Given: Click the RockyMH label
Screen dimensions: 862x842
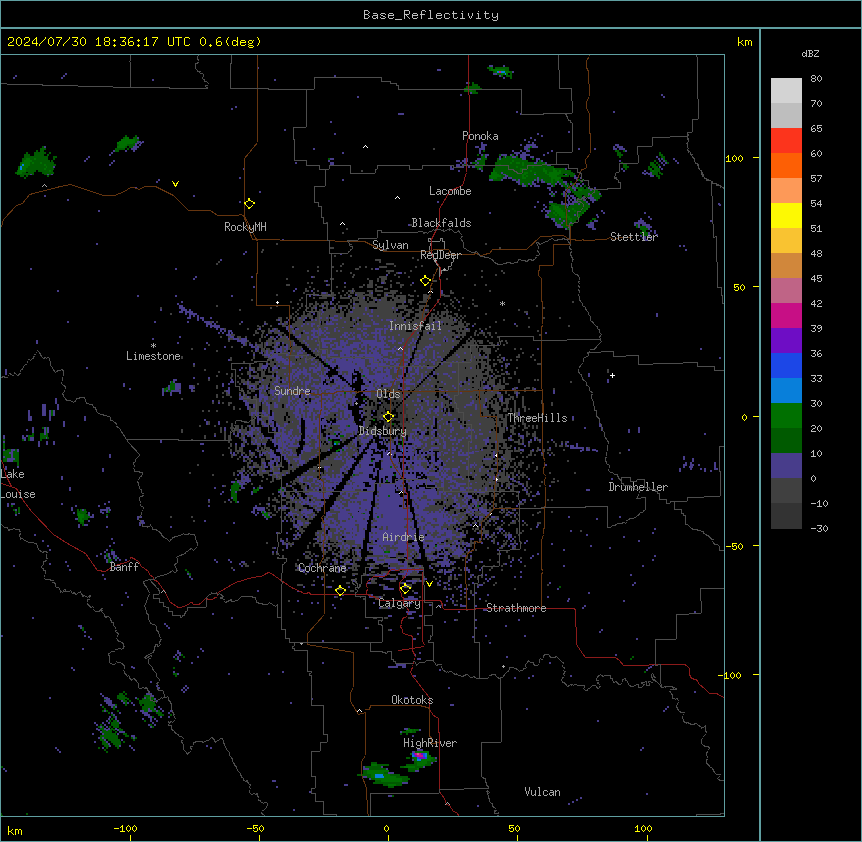Looking at the screenshot, I should tap(245, 227).
